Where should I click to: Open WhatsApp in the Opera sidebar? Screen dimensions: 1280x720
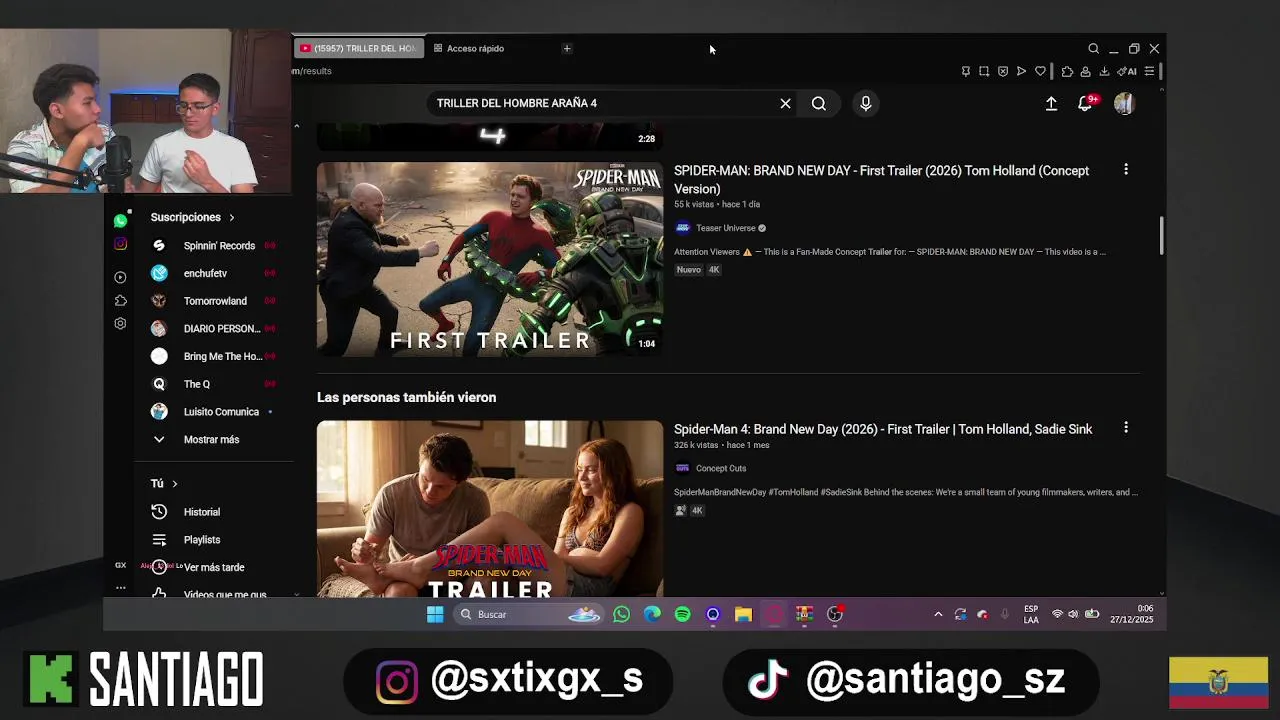pos(120,221)
